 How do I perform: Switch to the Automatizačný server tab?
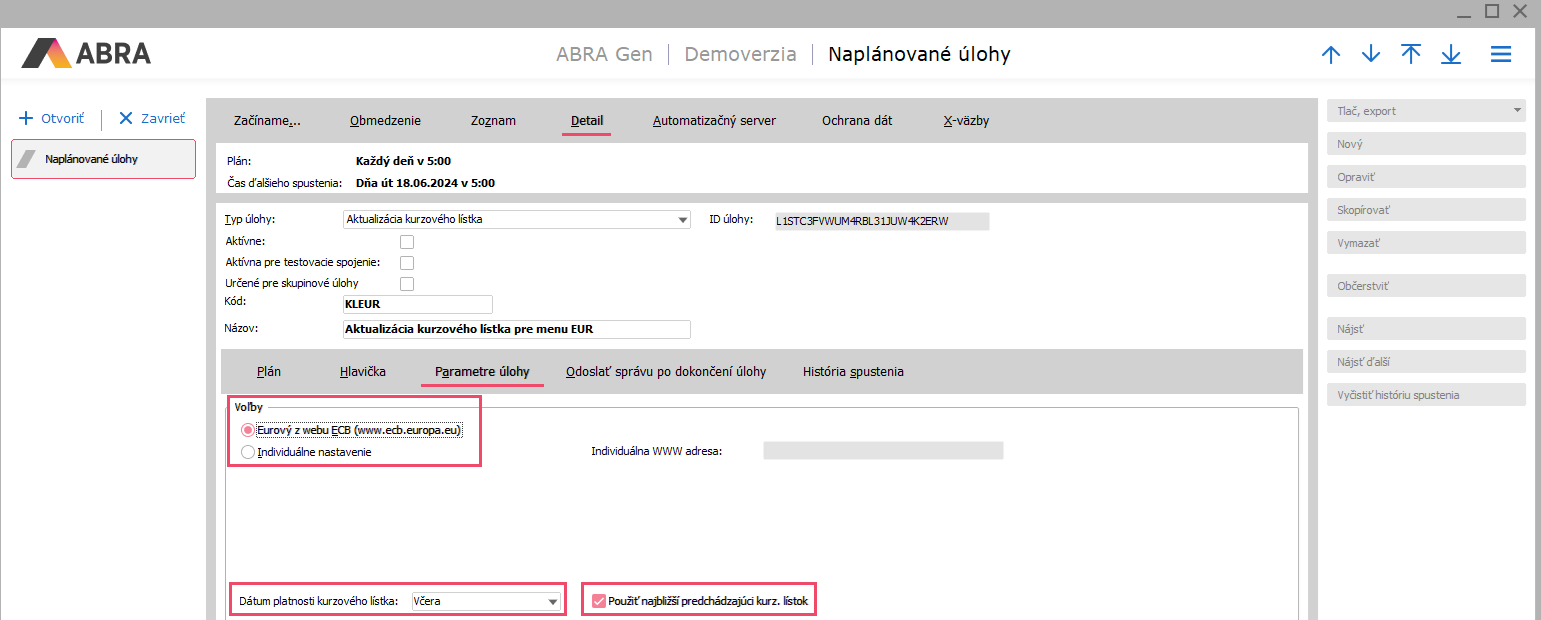pos(714,121)
